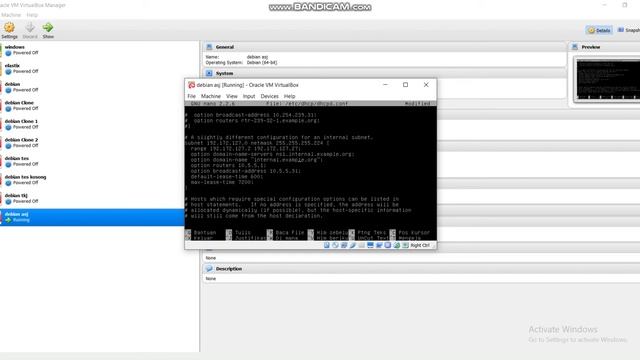Open Input menu in debian asj window
Image resolution: width=640 pixels, height=360 pixels.
(x=249, y=96)
